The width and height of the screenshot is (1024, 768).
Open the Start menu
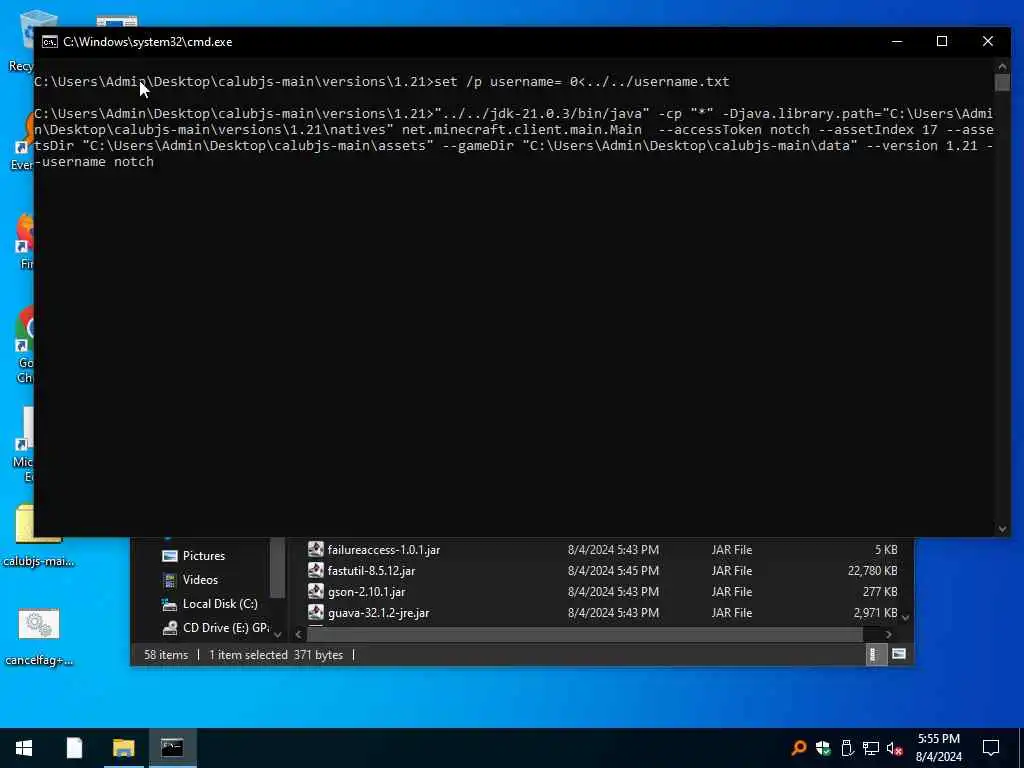tap(24, 748)
